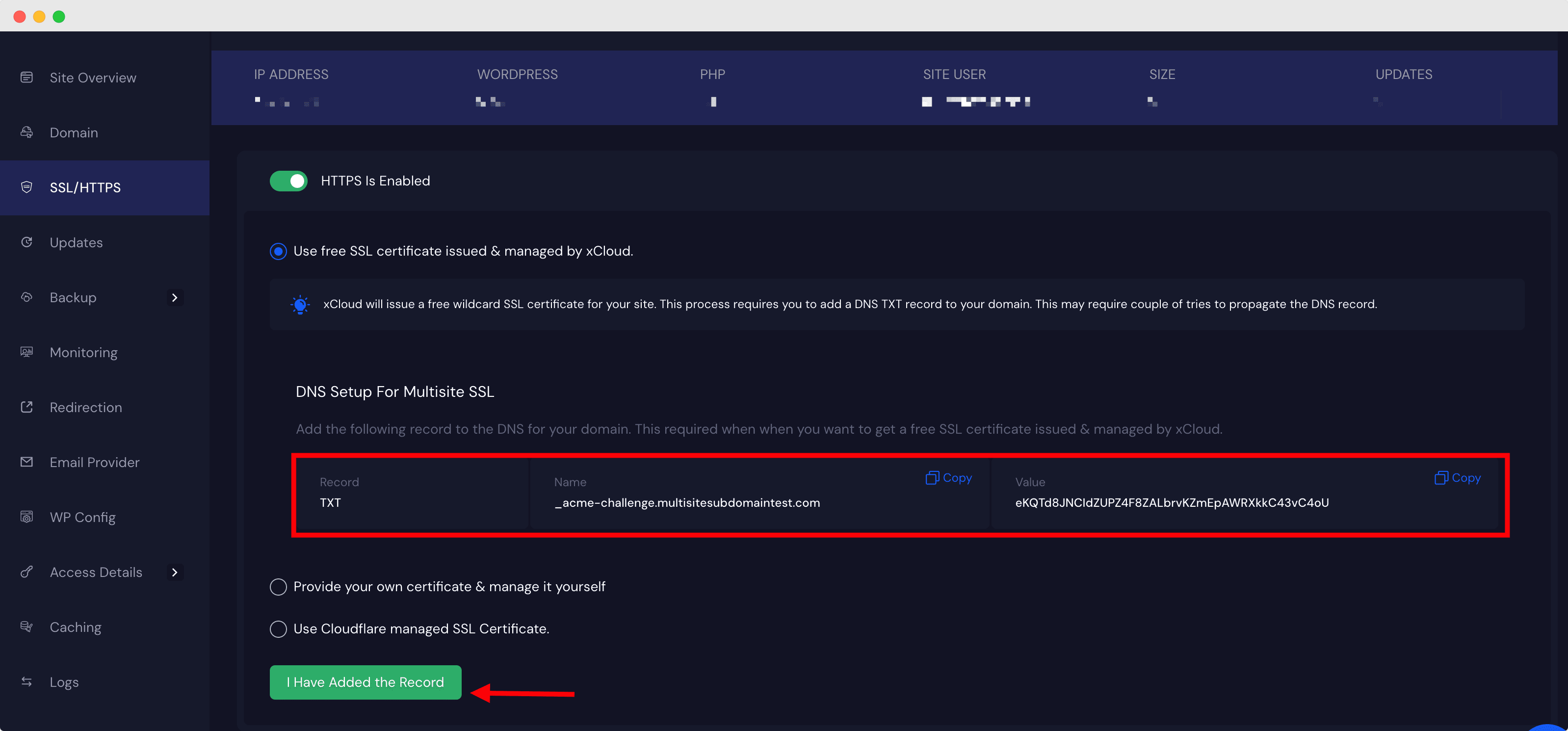Click the Updates refresh icon
This screenshot has height=731, width=1568.
pos(27,242)
